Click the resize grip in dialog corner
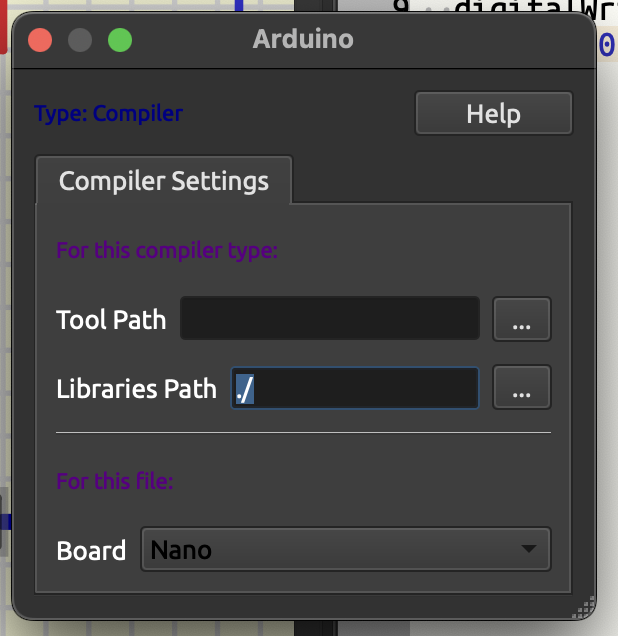The width and height of the screenshot is (618, 636). pos(587,607)
